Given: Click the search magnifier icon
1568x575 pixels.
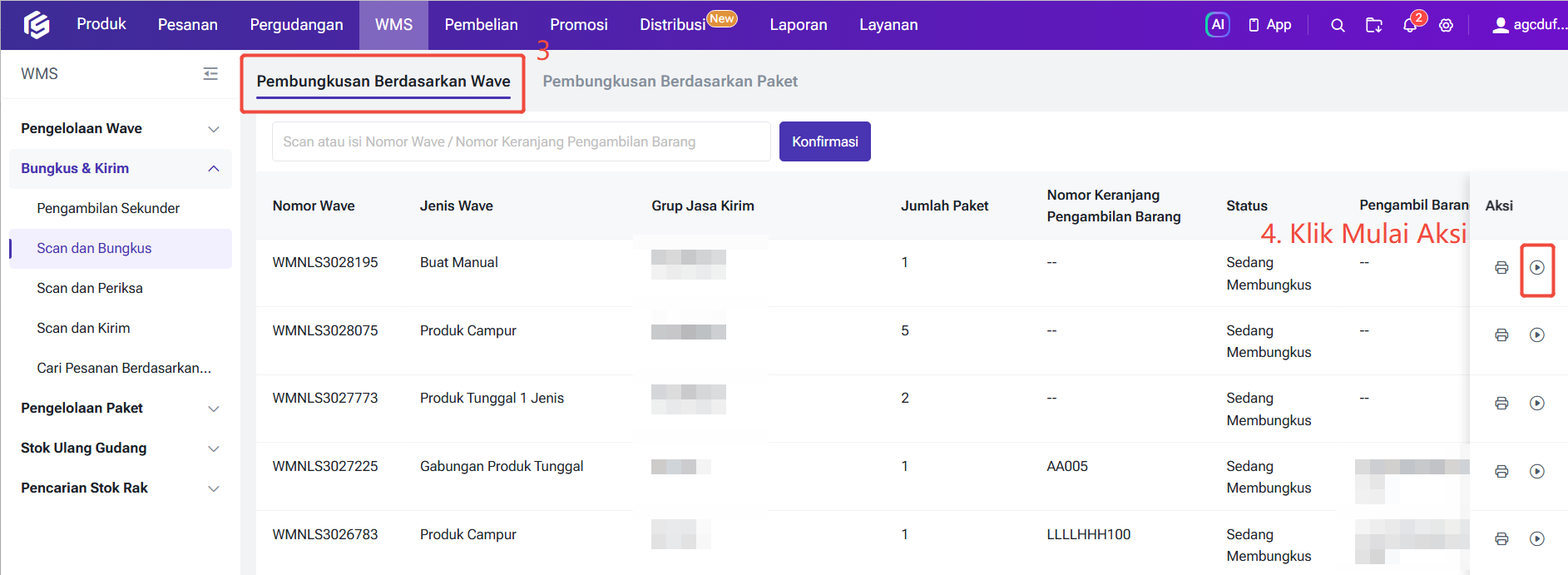Looking at the screenshot, I should tap(1338, 26).
